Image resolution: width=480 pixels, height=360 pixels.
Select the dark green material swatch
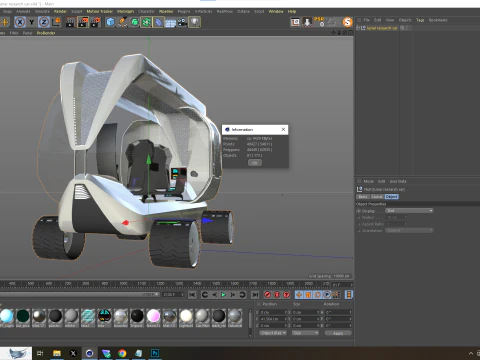pos(23,316)
